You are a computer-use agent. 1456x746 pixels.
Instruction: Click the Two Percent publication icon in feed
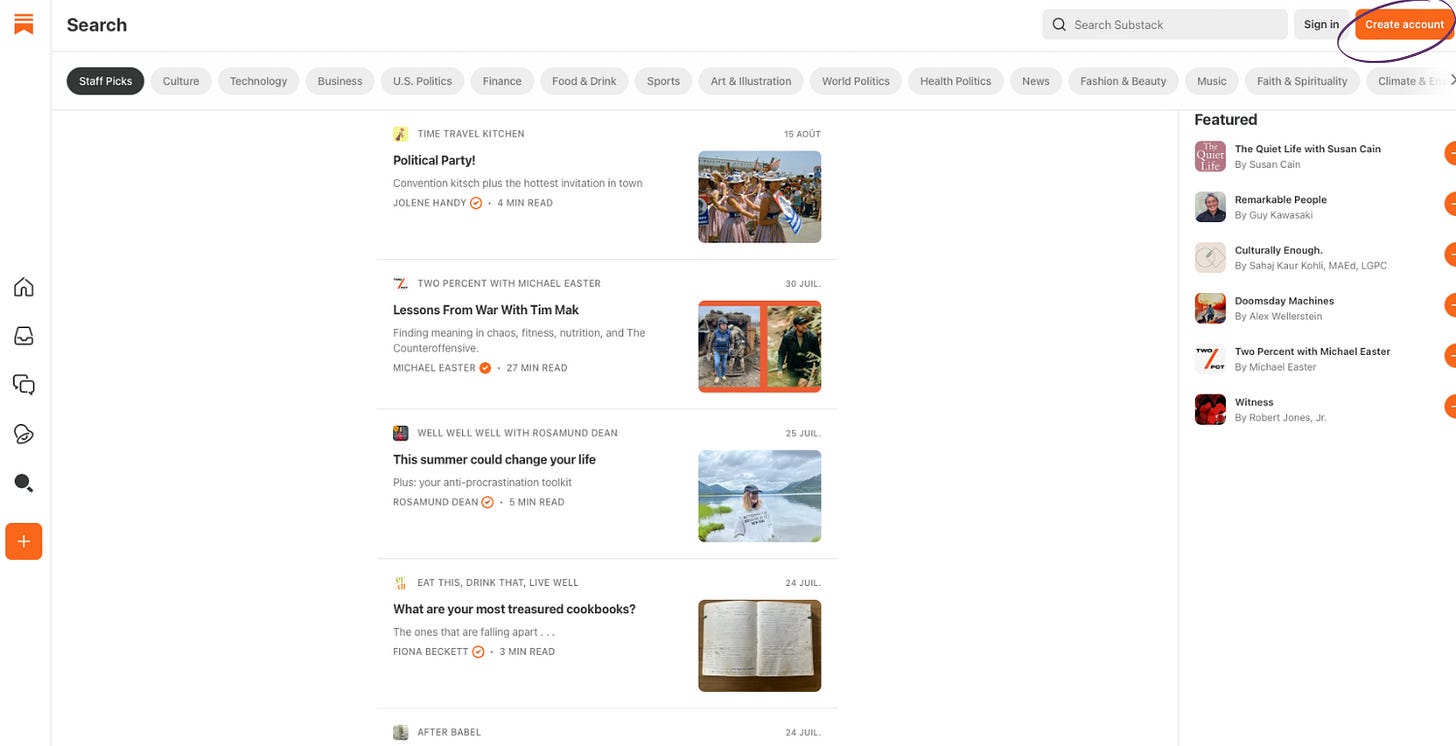(400, 283)
